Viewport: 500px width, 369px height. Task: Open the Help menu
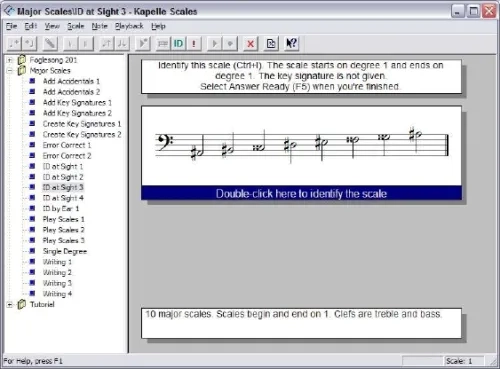158,26
